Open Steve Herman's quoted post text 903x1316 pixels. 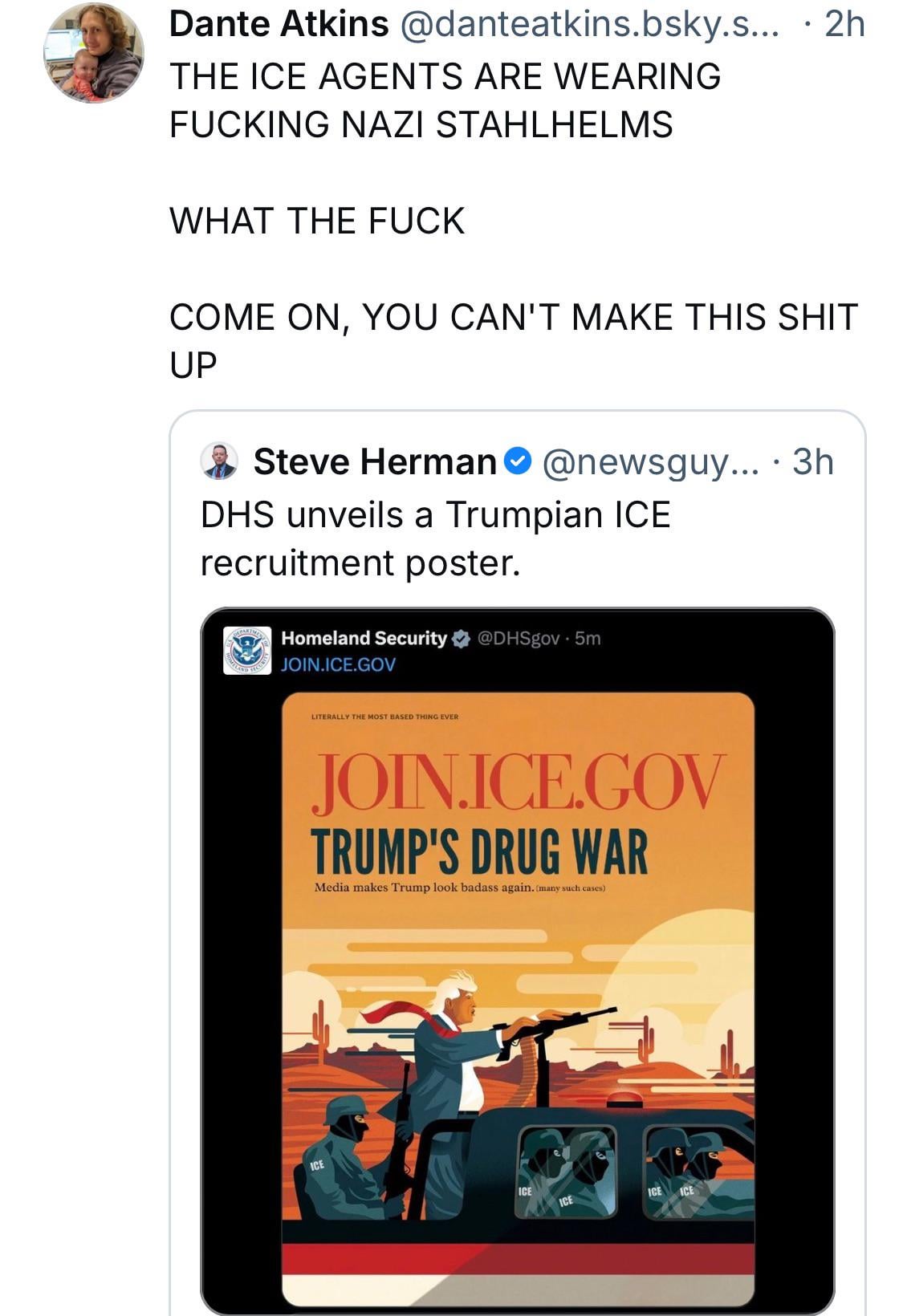tap(435, 538)
